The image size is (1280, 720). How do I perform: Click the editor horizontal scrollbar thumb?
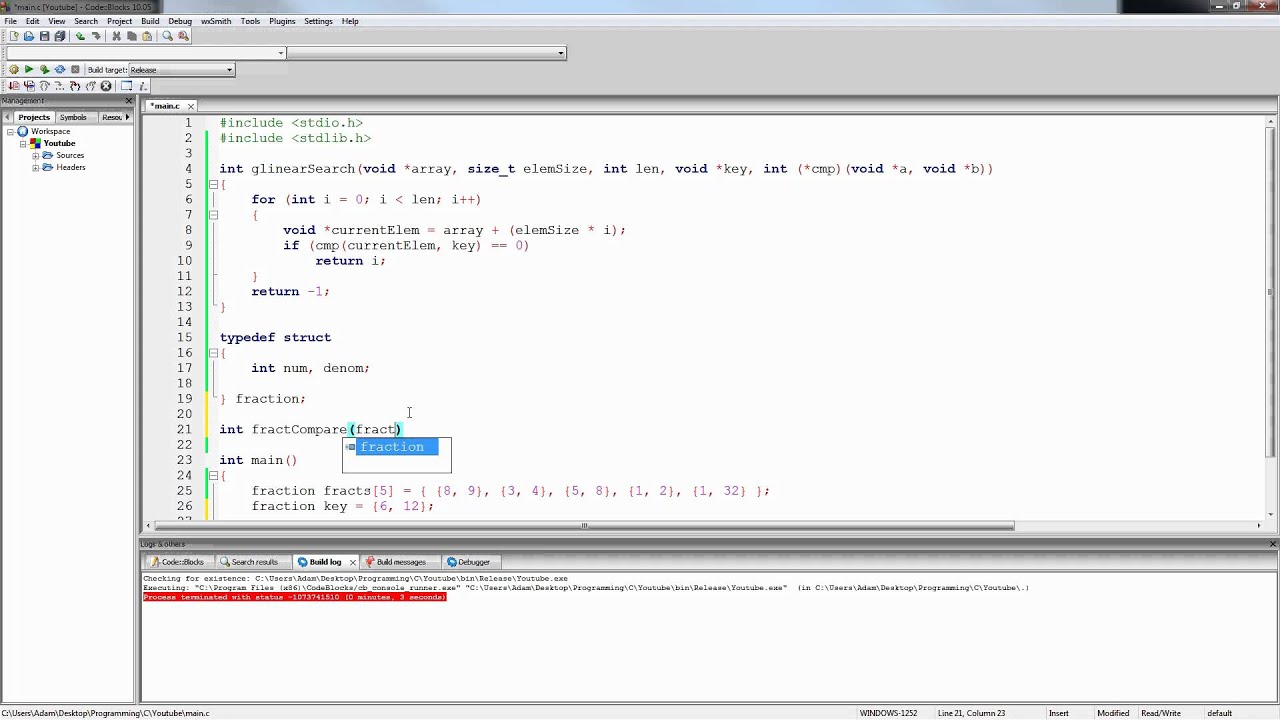[x=585, y=526]
